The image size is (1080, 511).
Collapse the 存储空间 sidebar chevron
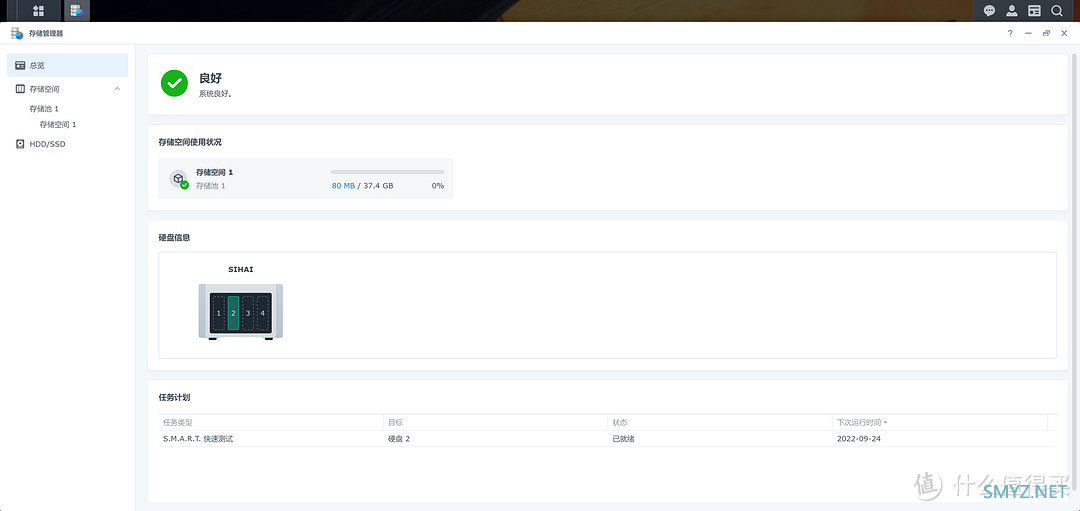(117, 89)
